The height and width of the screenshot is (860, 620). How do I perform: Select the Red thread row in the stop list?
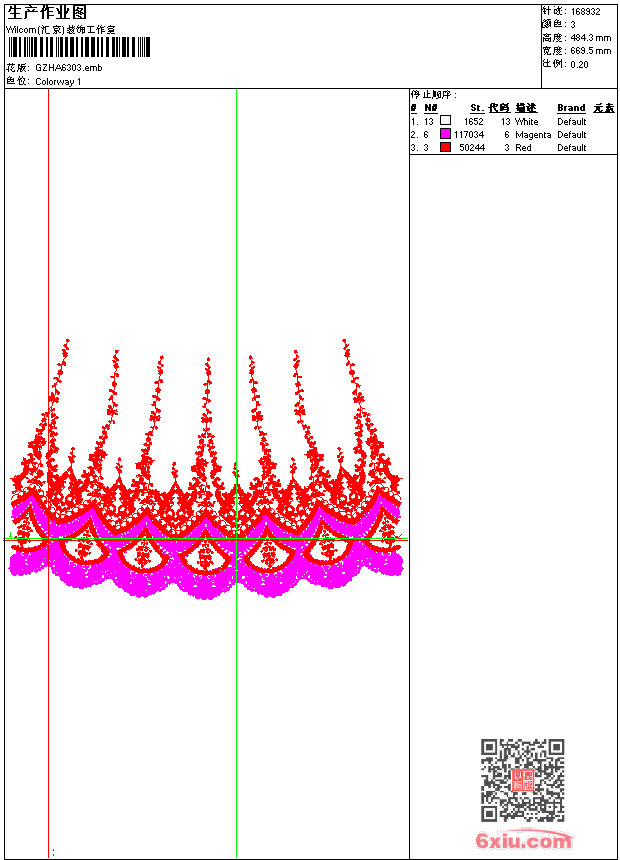(x=512, y=148)
